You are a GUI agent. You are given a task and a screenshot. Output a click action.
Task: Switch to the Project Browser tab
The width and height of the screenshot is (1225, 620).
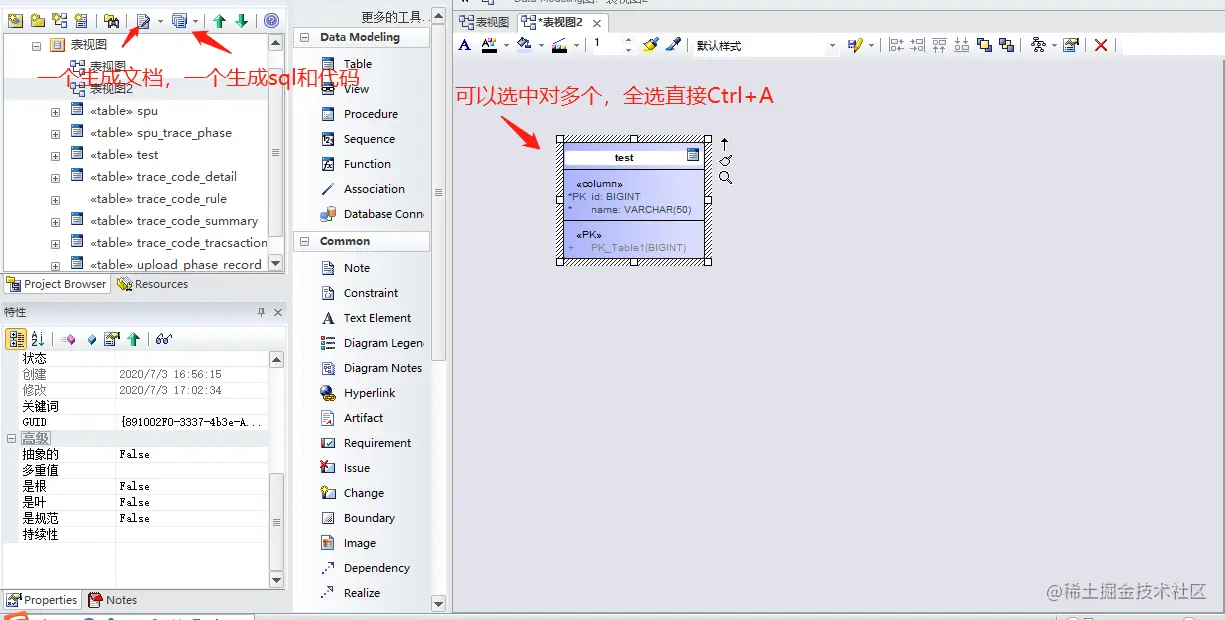click(x=56, y=284)
